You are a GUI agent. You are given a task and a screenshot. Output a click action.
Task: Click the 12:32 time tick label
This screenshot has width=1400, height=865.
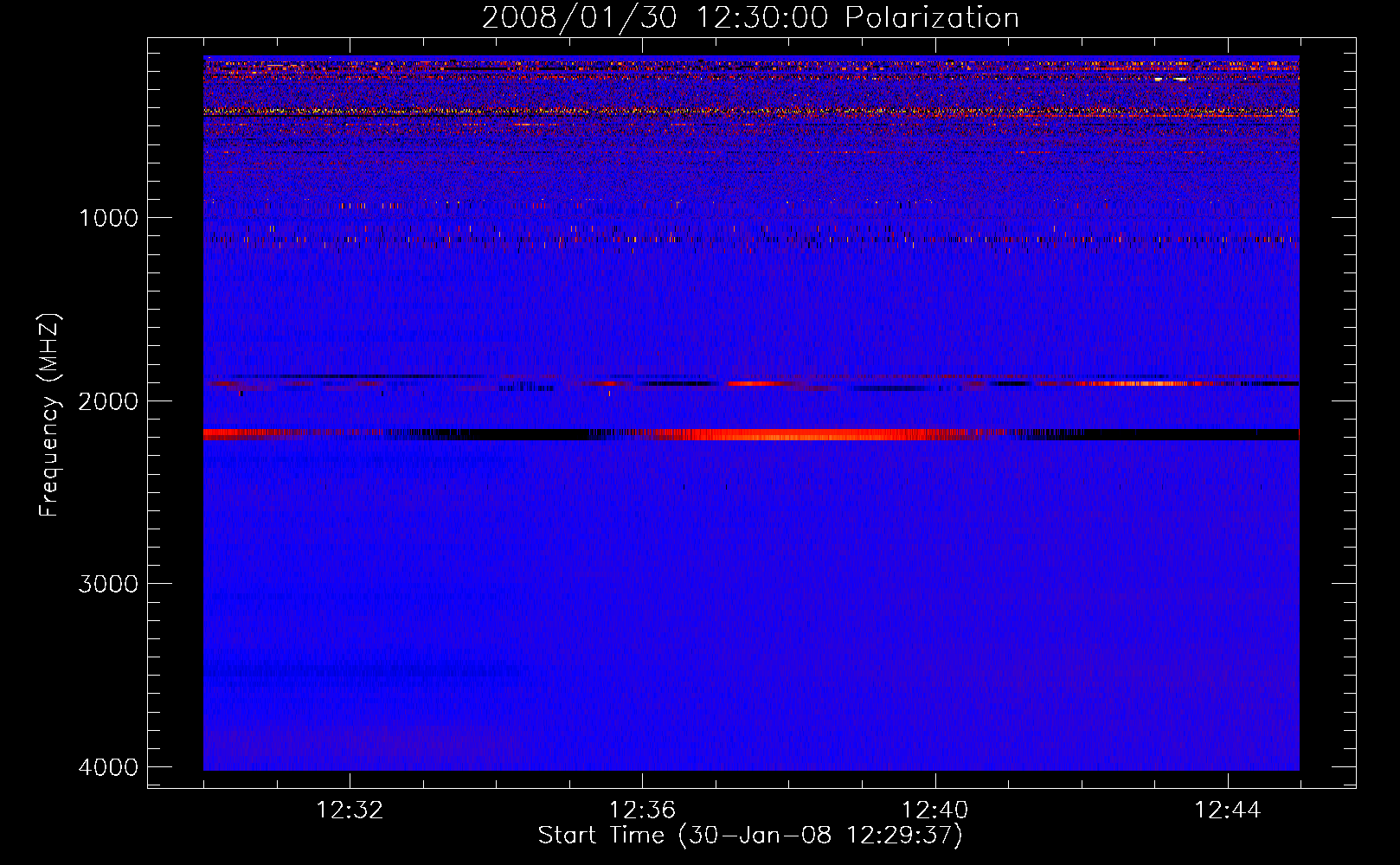pos(350,811)
